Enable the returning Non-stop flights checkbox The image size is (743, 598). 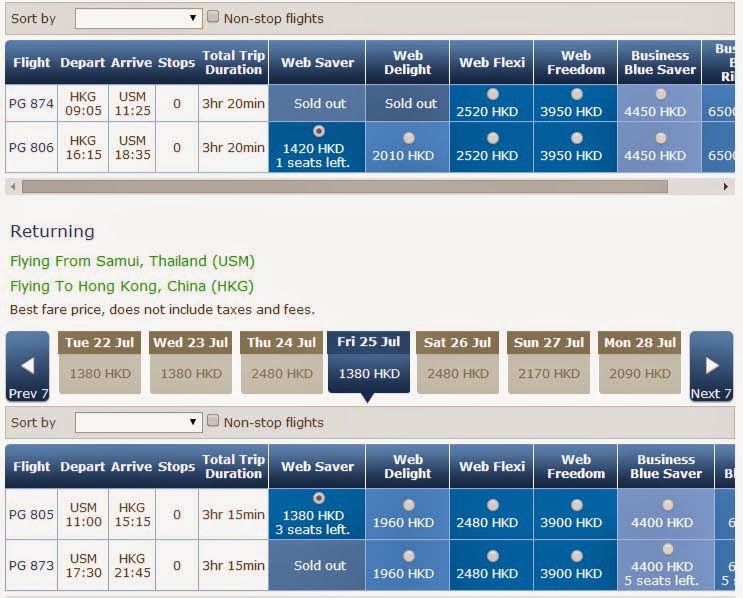coord(213,421)
